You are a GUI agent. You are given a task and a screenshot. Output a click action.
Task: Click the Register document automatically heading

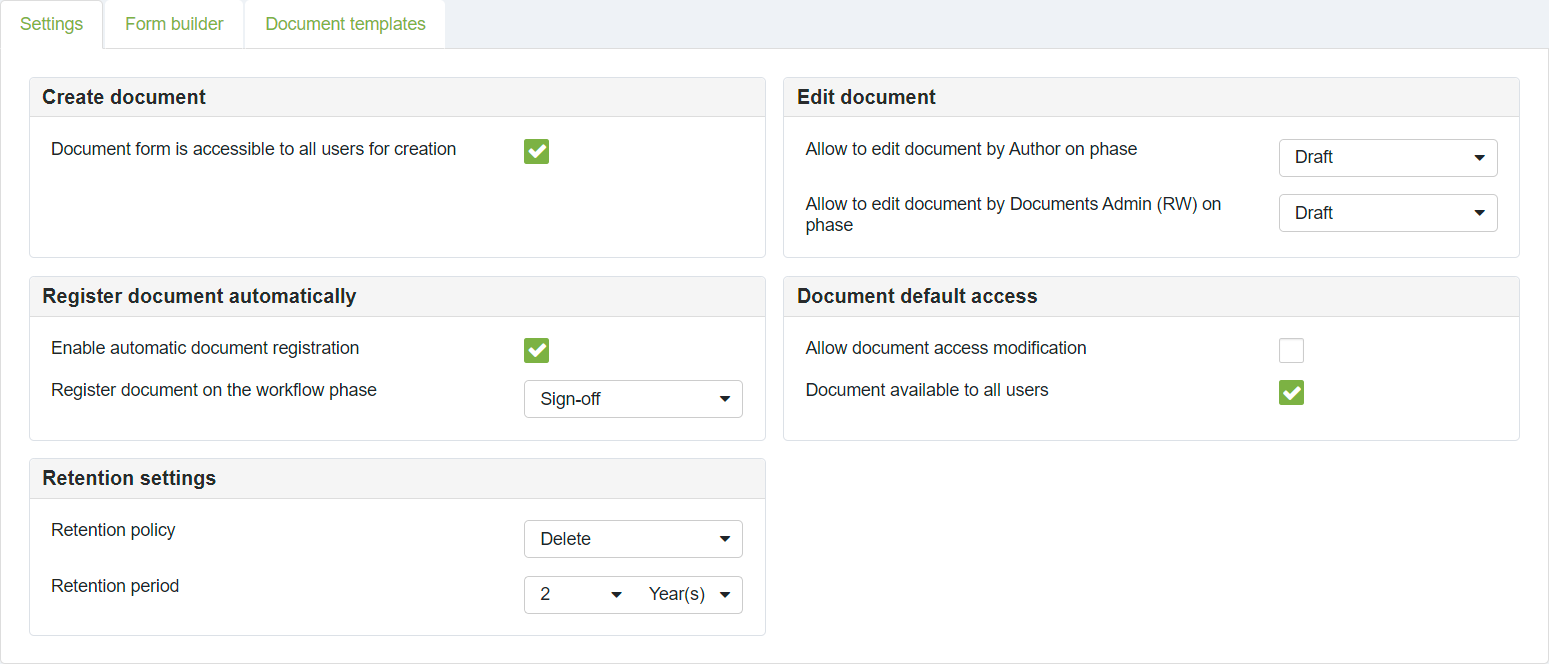click(x=199, y=296)
